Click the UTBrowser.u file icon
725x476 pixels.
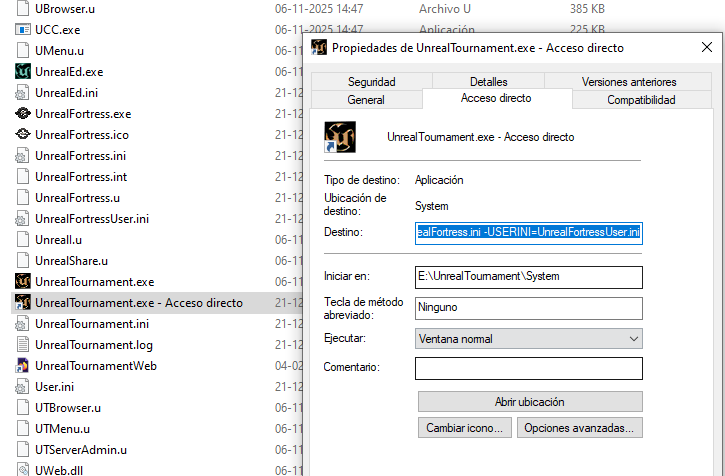pyautogui.click(x=23, y=408)
